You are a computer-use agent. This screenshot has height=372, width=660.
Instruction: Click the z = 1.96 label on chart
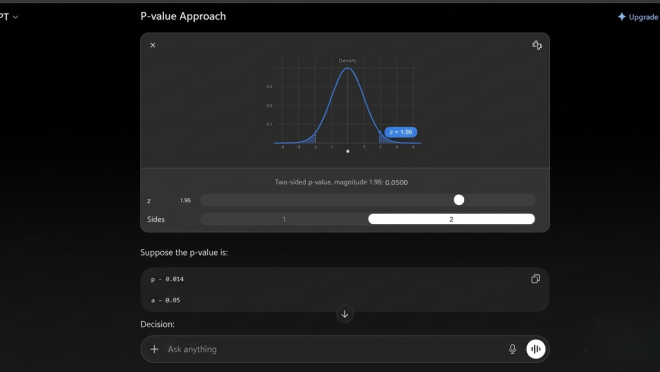401,132
